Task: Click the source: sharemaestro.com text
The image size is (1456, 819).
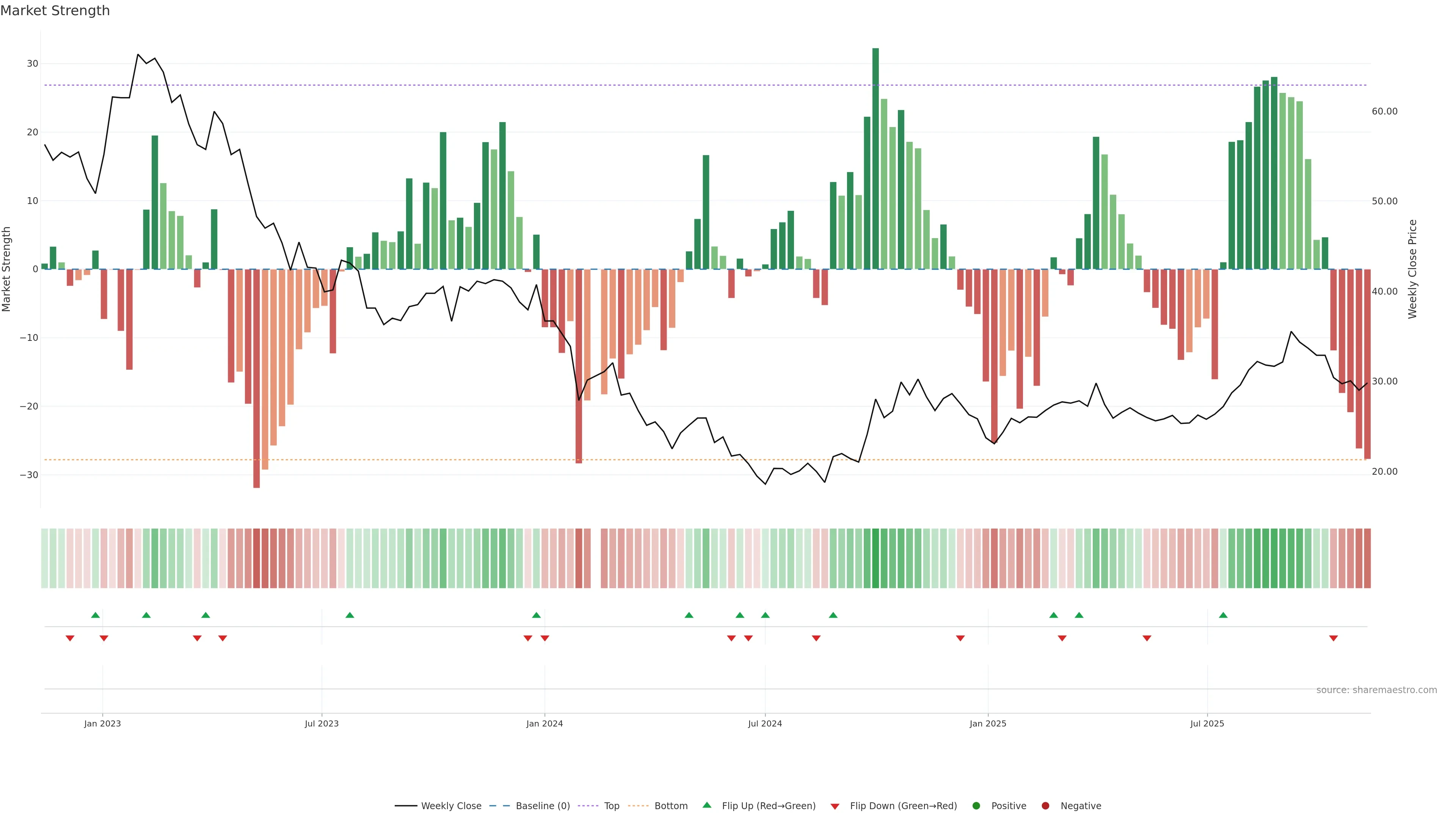Action: click(x=1376, y=690)
